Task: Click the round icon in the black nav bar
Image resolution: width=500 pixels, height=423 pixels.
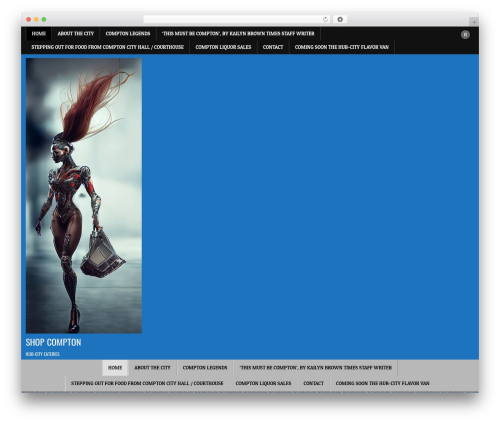Action: point(465,34)
